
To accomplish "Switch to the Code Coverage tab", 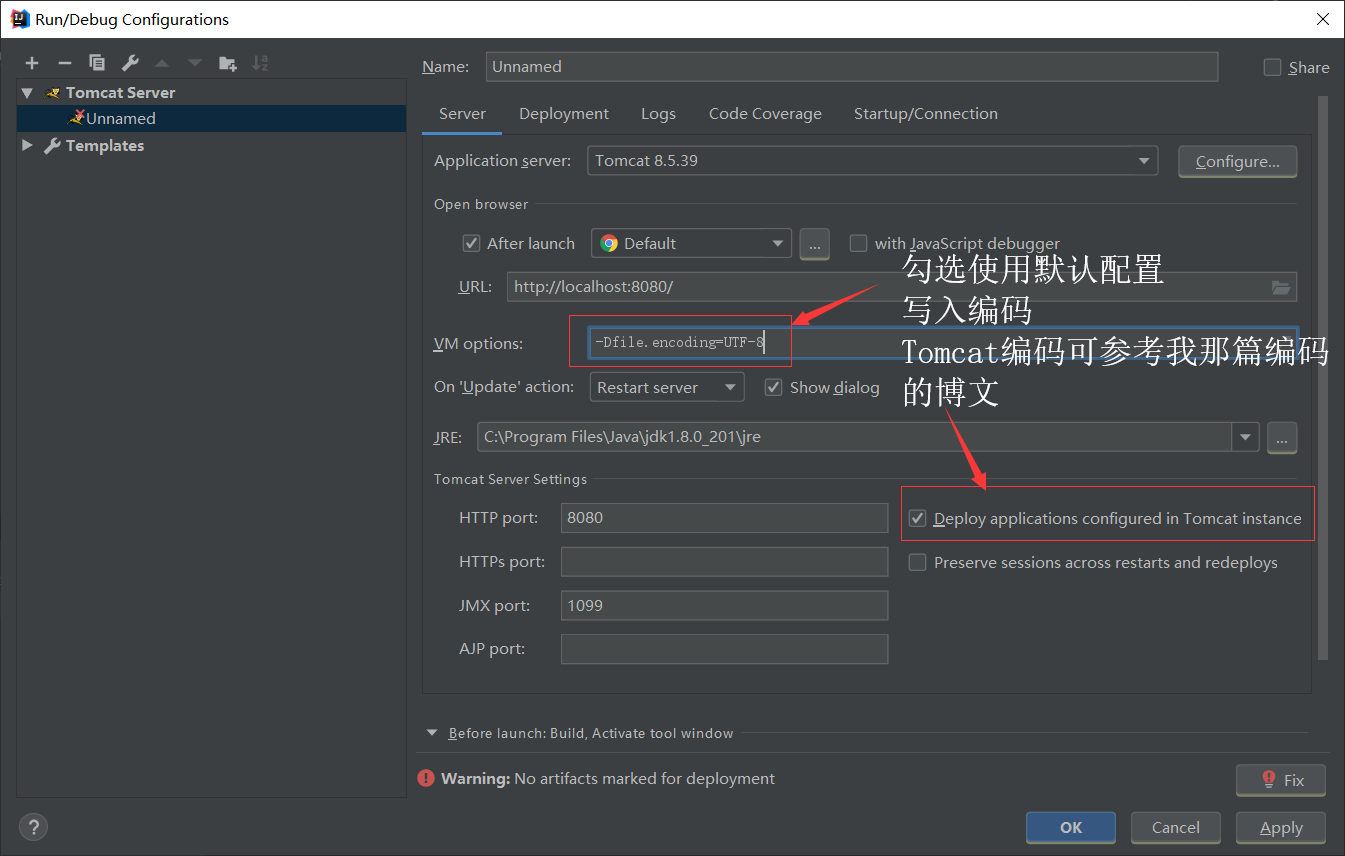I will (765, 114).
